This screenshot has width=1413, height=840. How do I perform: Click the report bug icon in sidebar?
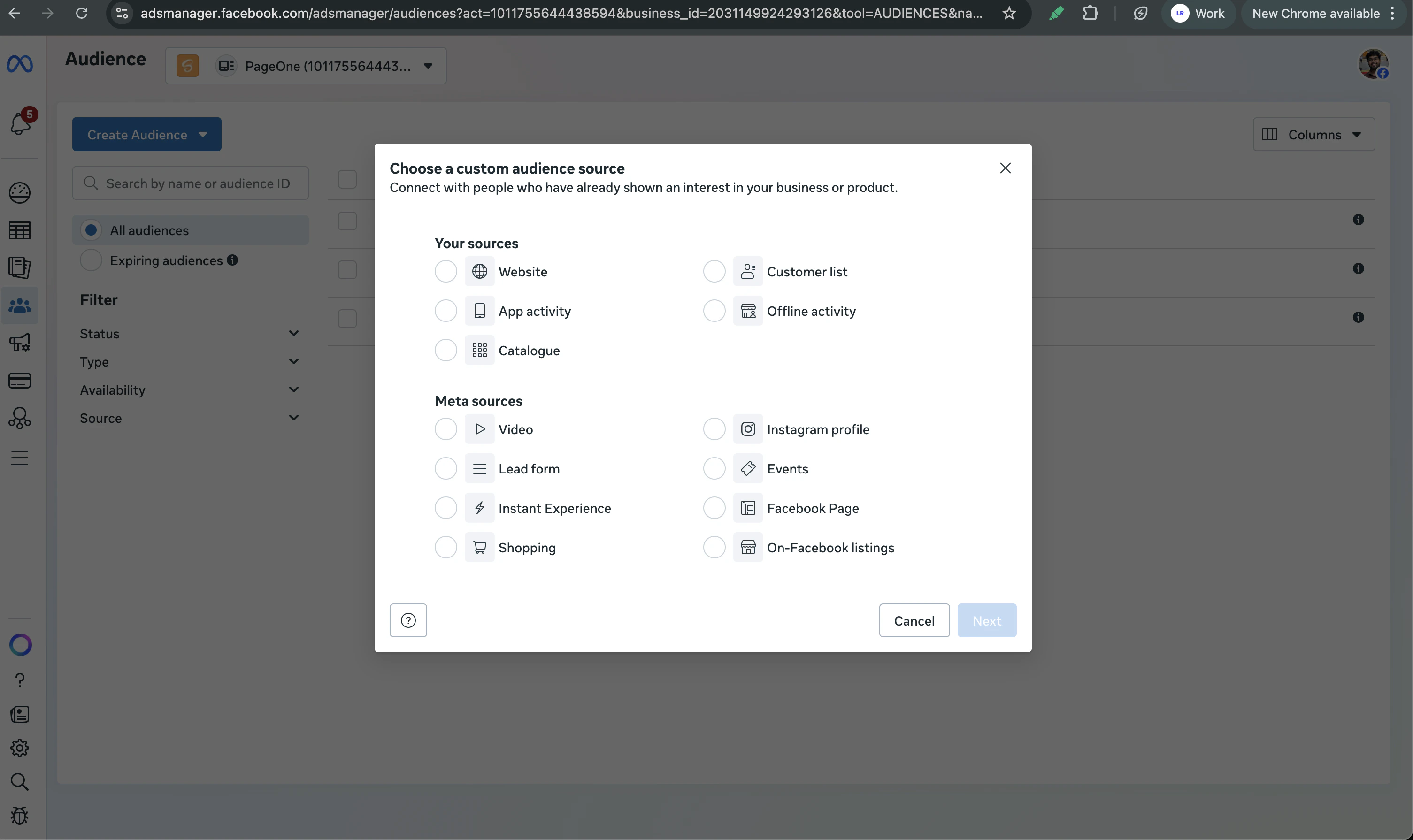(20, 816)
